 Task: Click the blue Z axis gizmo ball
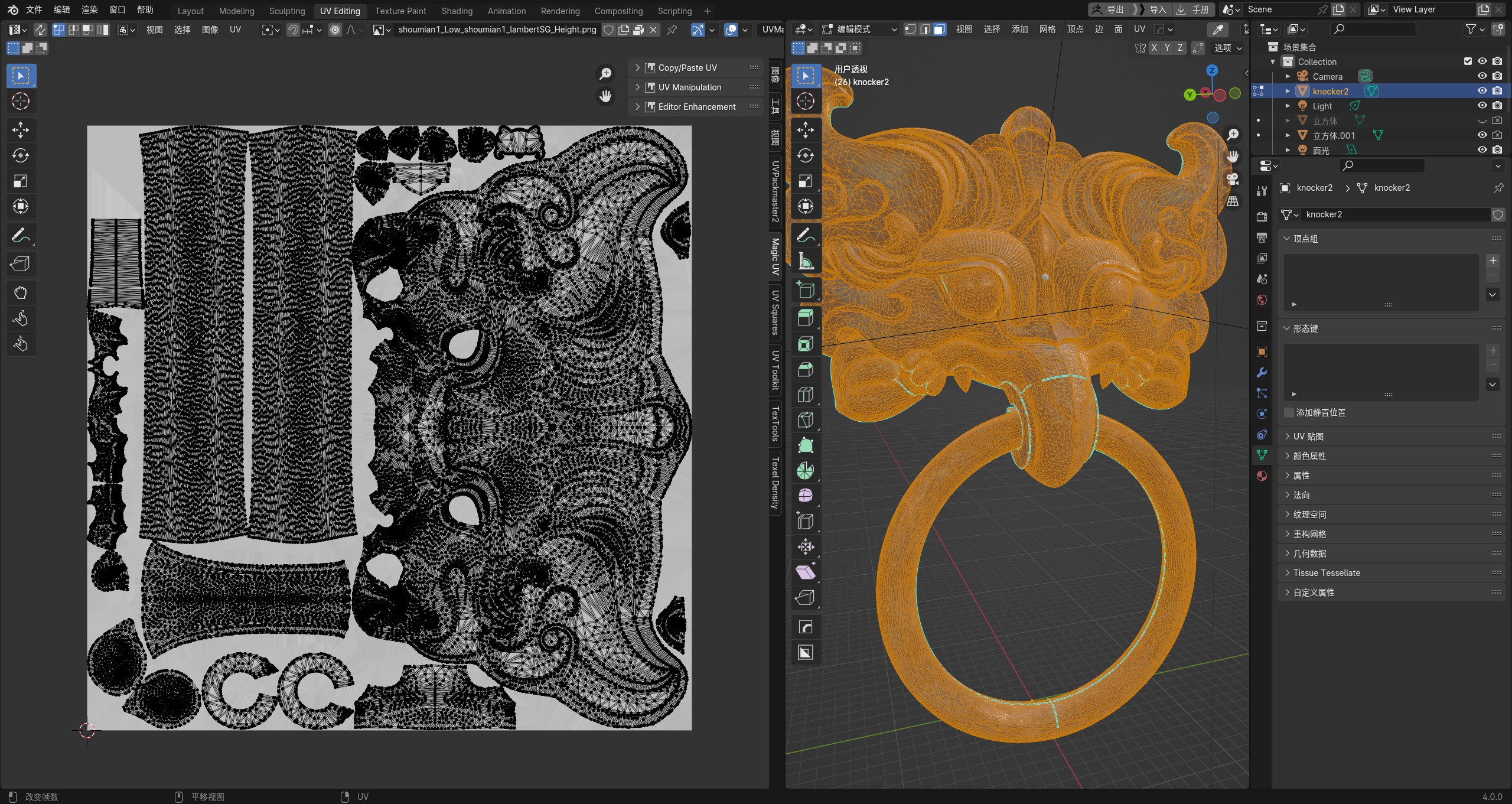pos(1212,70)
